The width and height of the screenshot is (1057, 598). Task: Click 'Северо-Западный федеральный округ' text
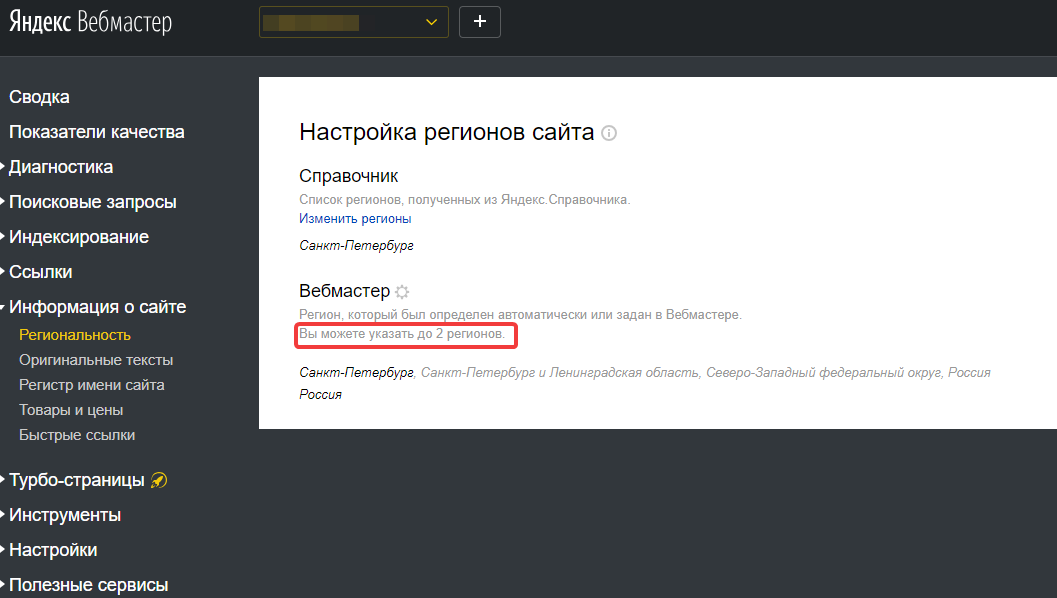pos(823,372)
